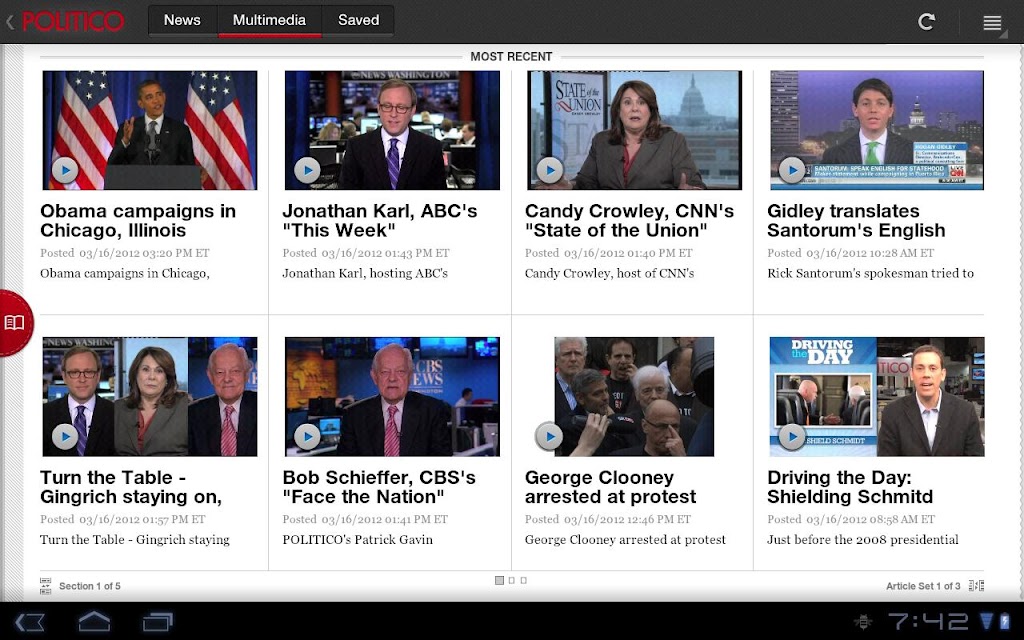Play the Gidley translates Santorum video
This screenshot has width=1024, height=640.
click(792, 170)
